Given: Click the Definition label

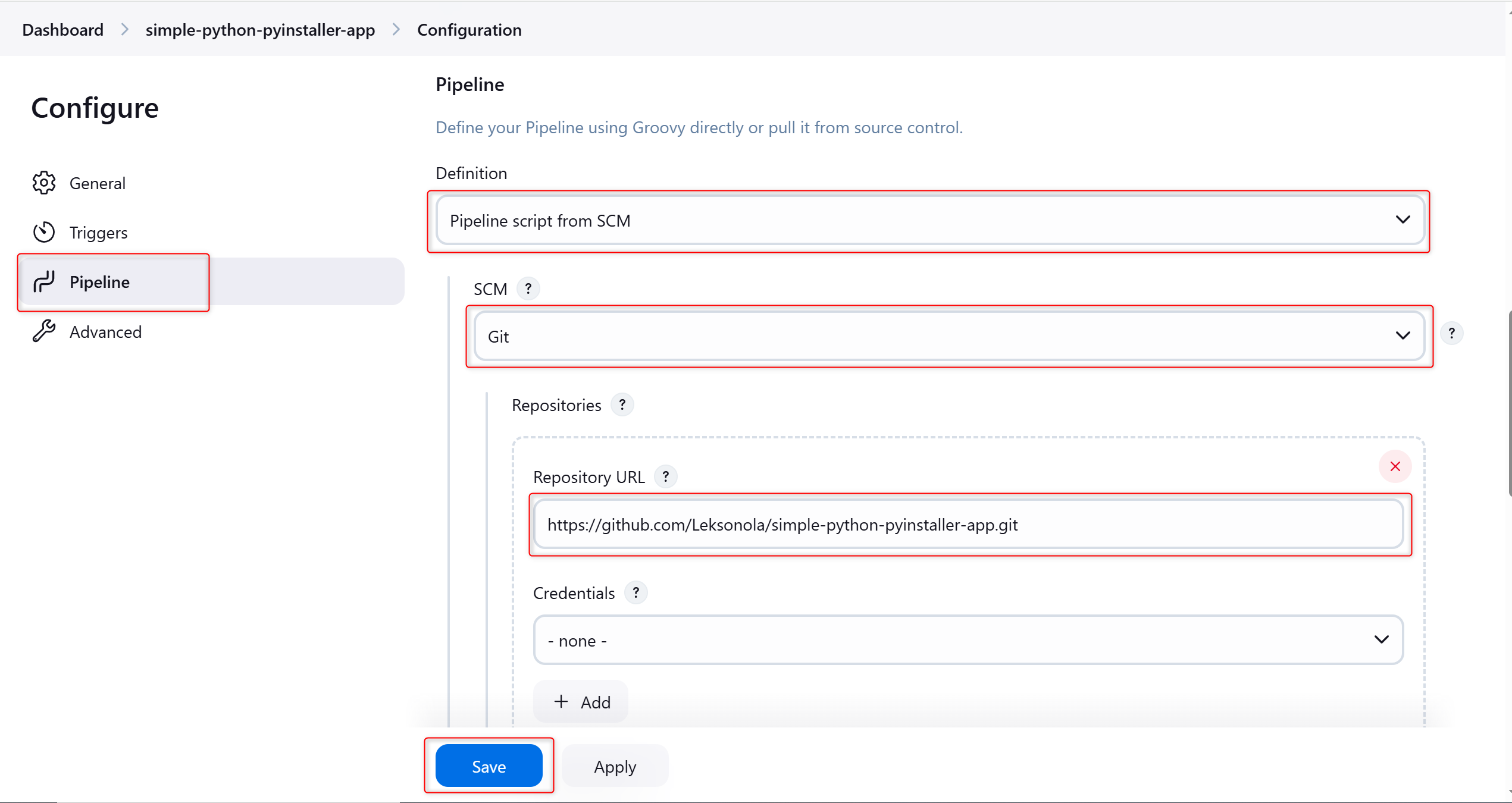Looking at the screenshot, I should (471, 173).
